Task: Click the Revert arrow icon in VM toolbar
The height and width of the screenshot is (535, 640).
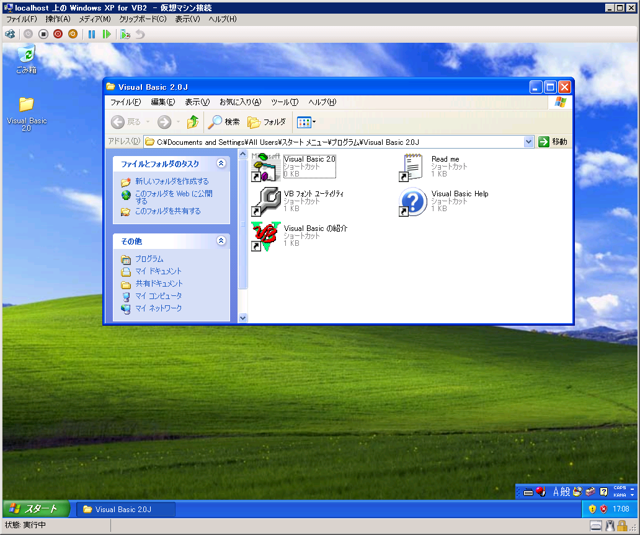Action: [x=140, y=34]
